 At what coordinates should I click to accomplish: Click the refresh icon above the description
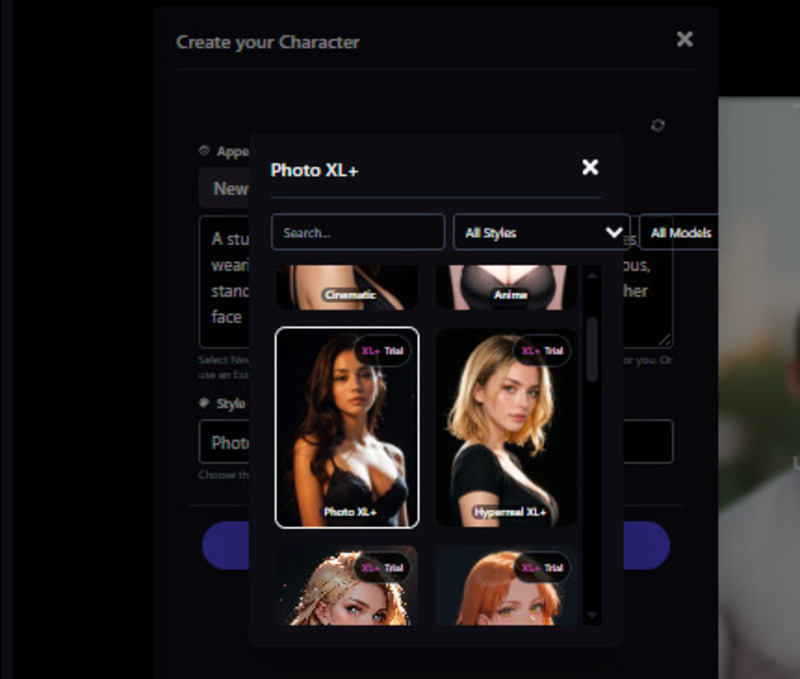coord(657,125)
